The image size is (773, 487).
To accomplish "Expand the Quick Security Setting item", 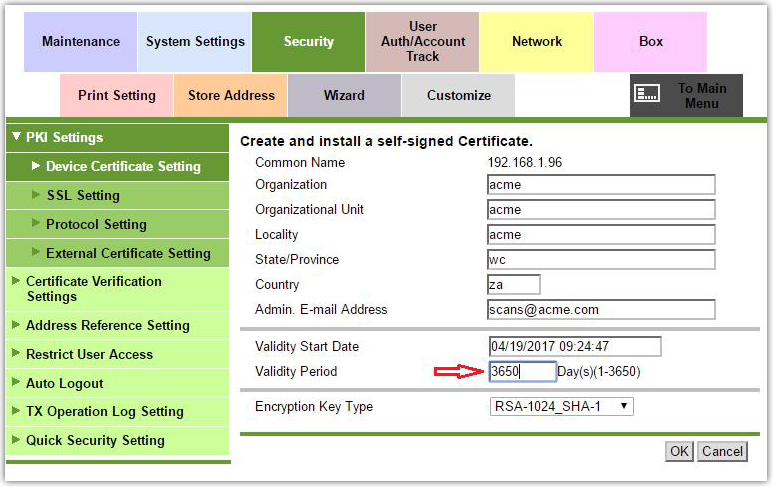I will (95, 440).
